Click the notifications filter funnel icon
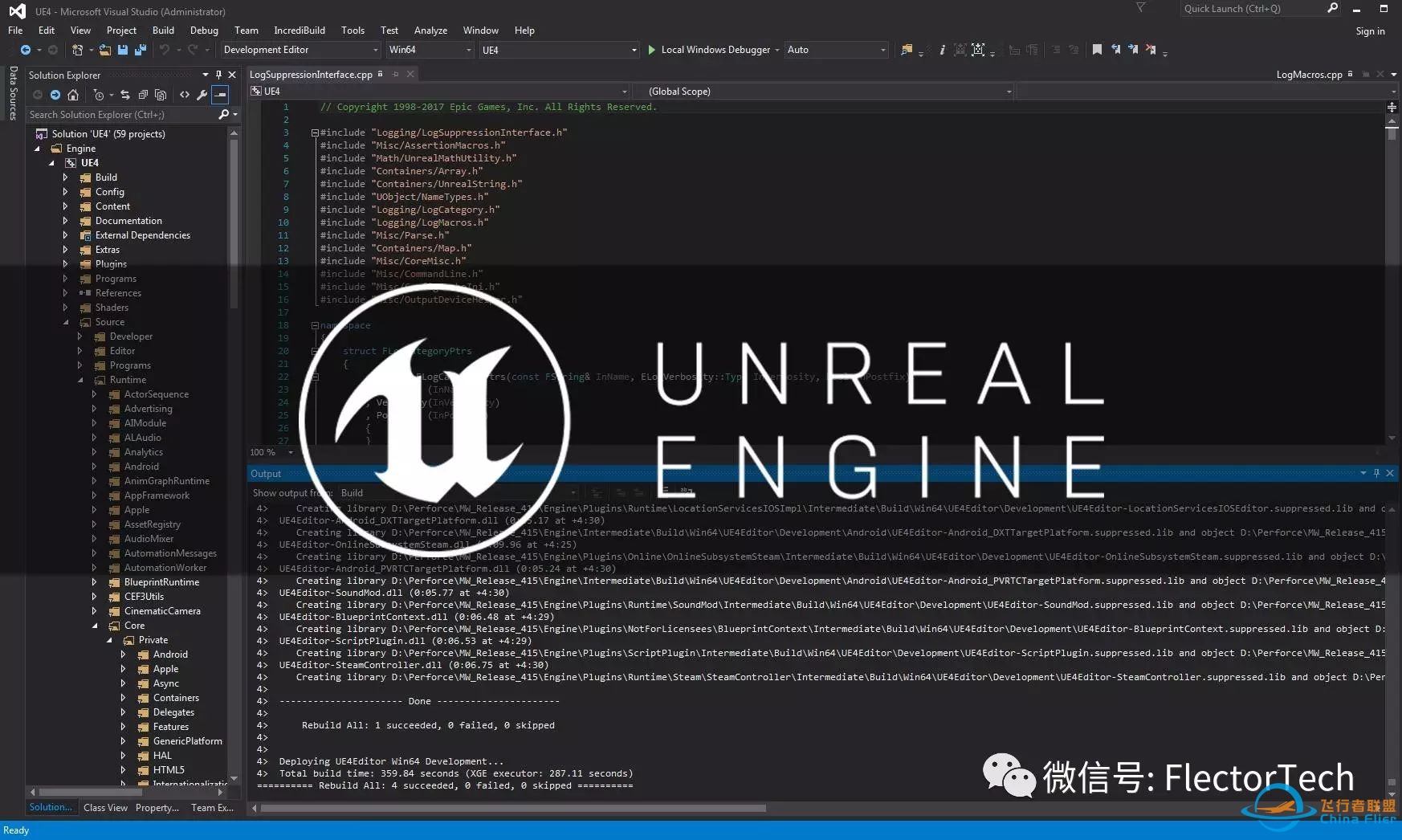Image resolution: width=1402 pixels, height=840 pixels. [1140, 7]
